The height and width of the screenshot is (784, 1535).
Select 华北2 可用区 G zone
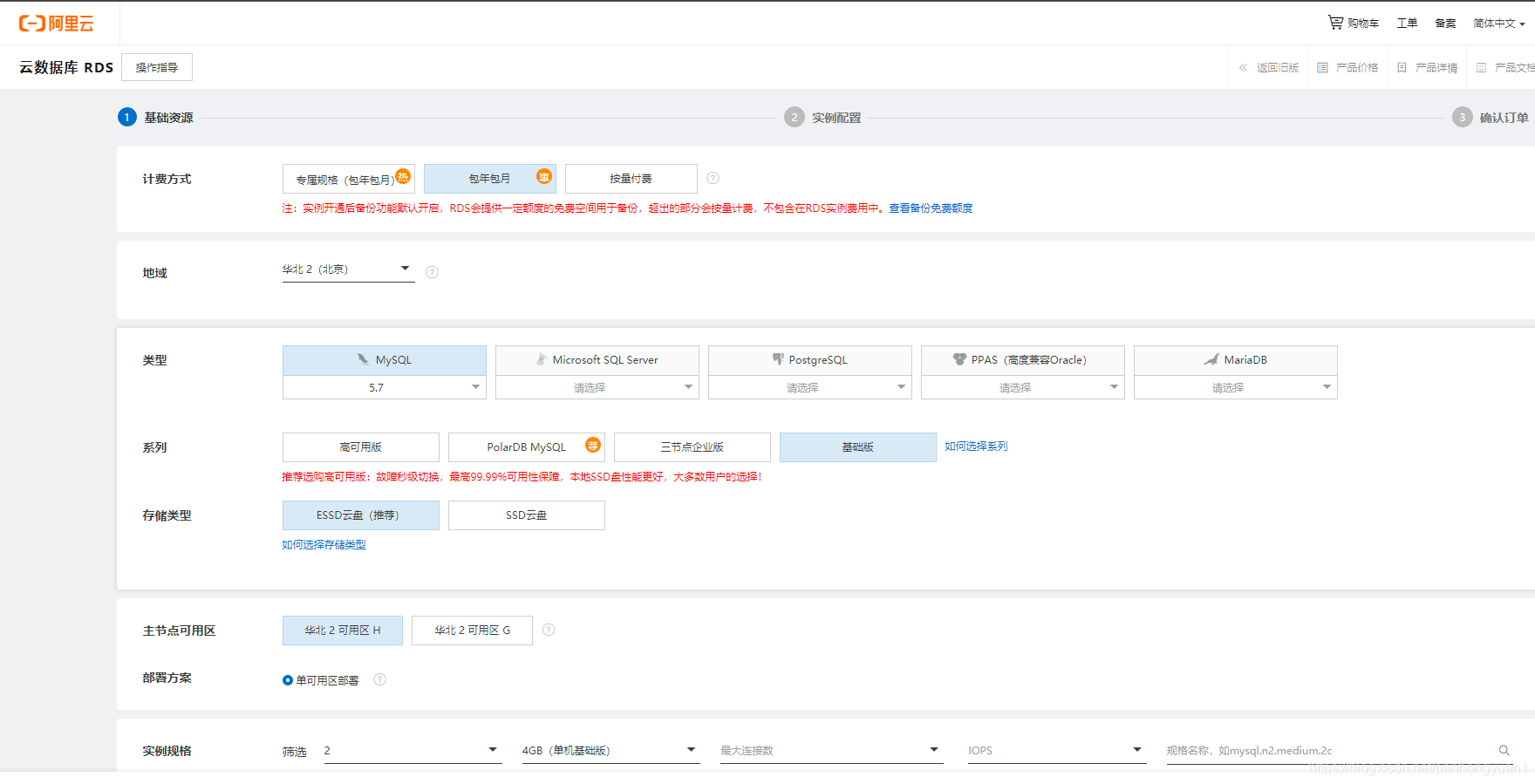473,631
